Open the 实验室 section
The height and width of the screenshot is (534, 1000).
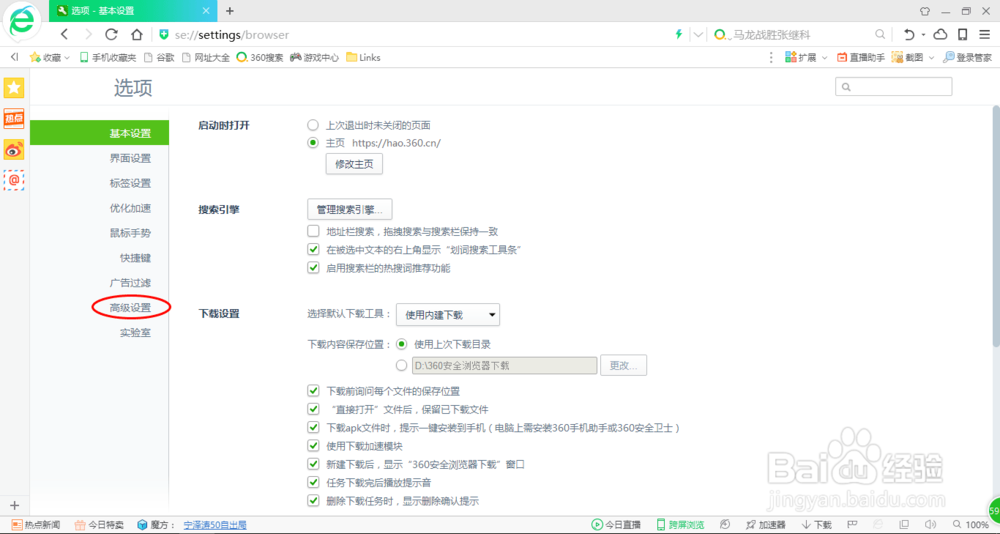coord(135,332)
